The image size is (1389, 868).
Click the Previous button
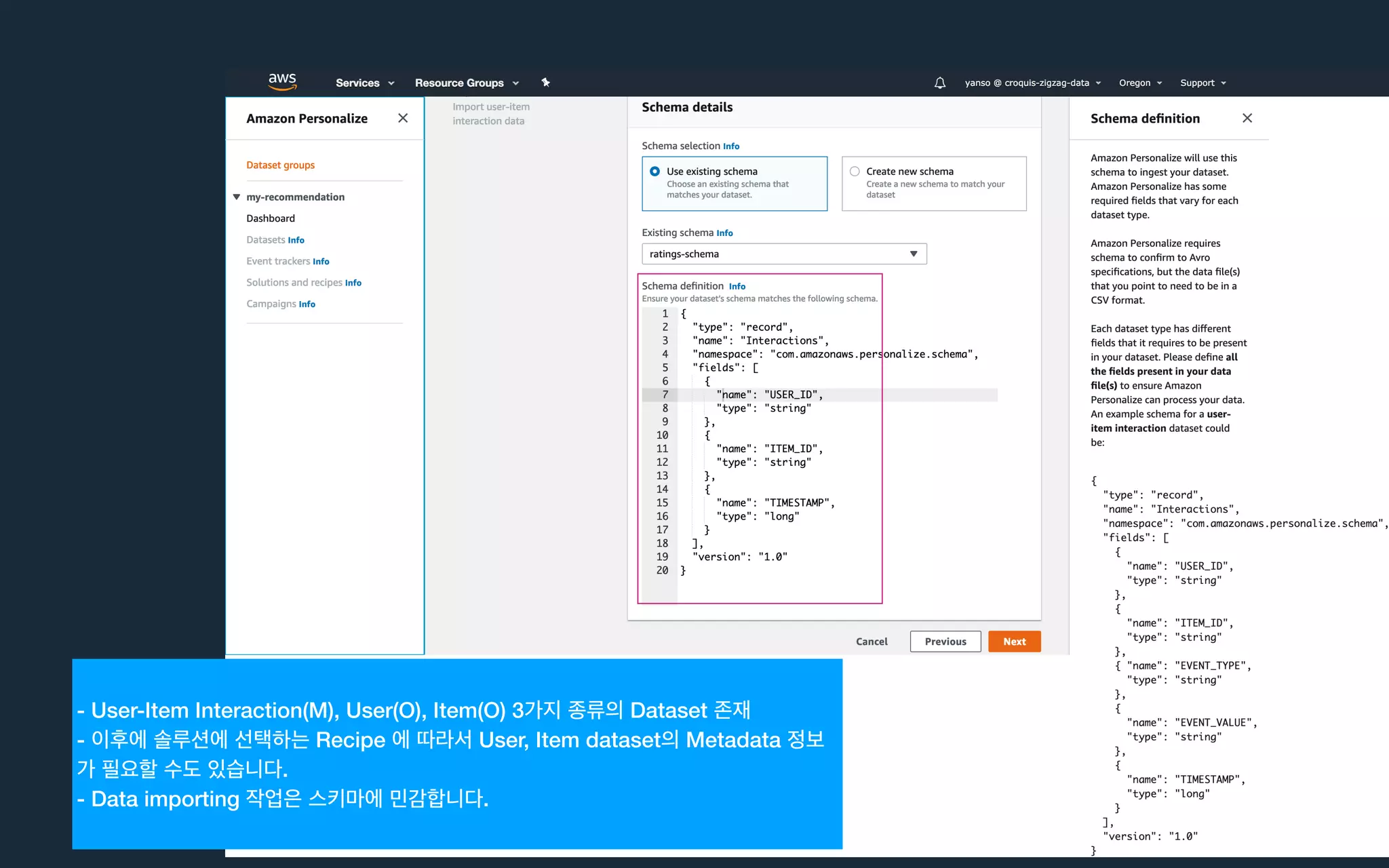point(945,642)
